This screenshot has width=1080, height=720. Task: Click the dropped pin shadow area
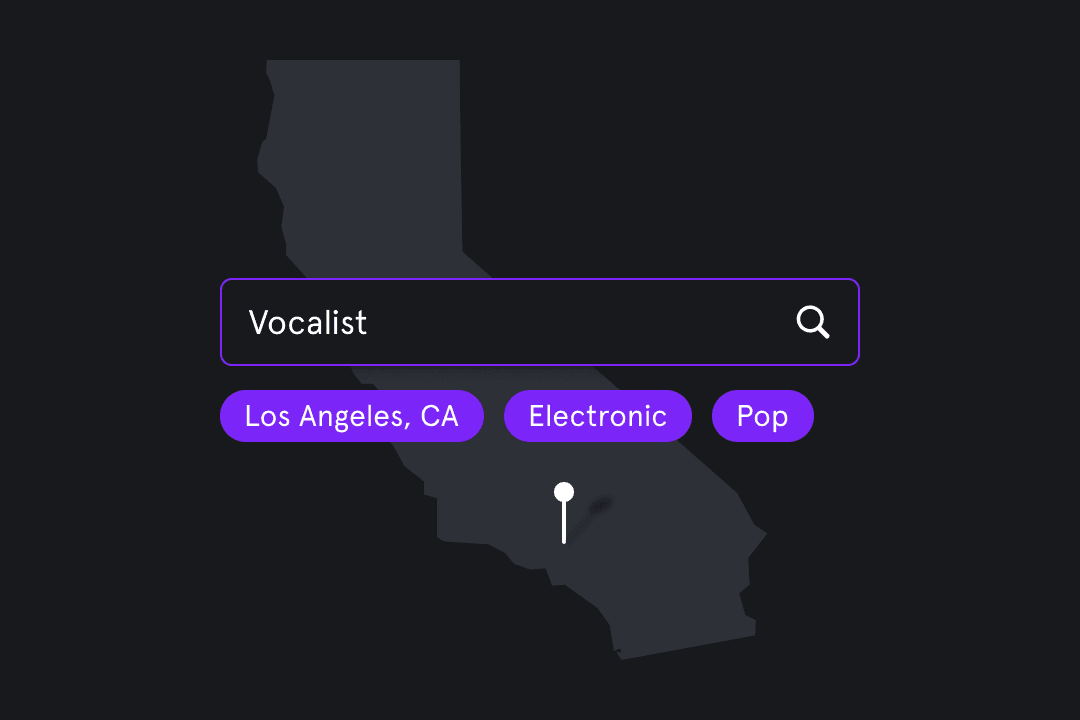(x=598, y=510)
